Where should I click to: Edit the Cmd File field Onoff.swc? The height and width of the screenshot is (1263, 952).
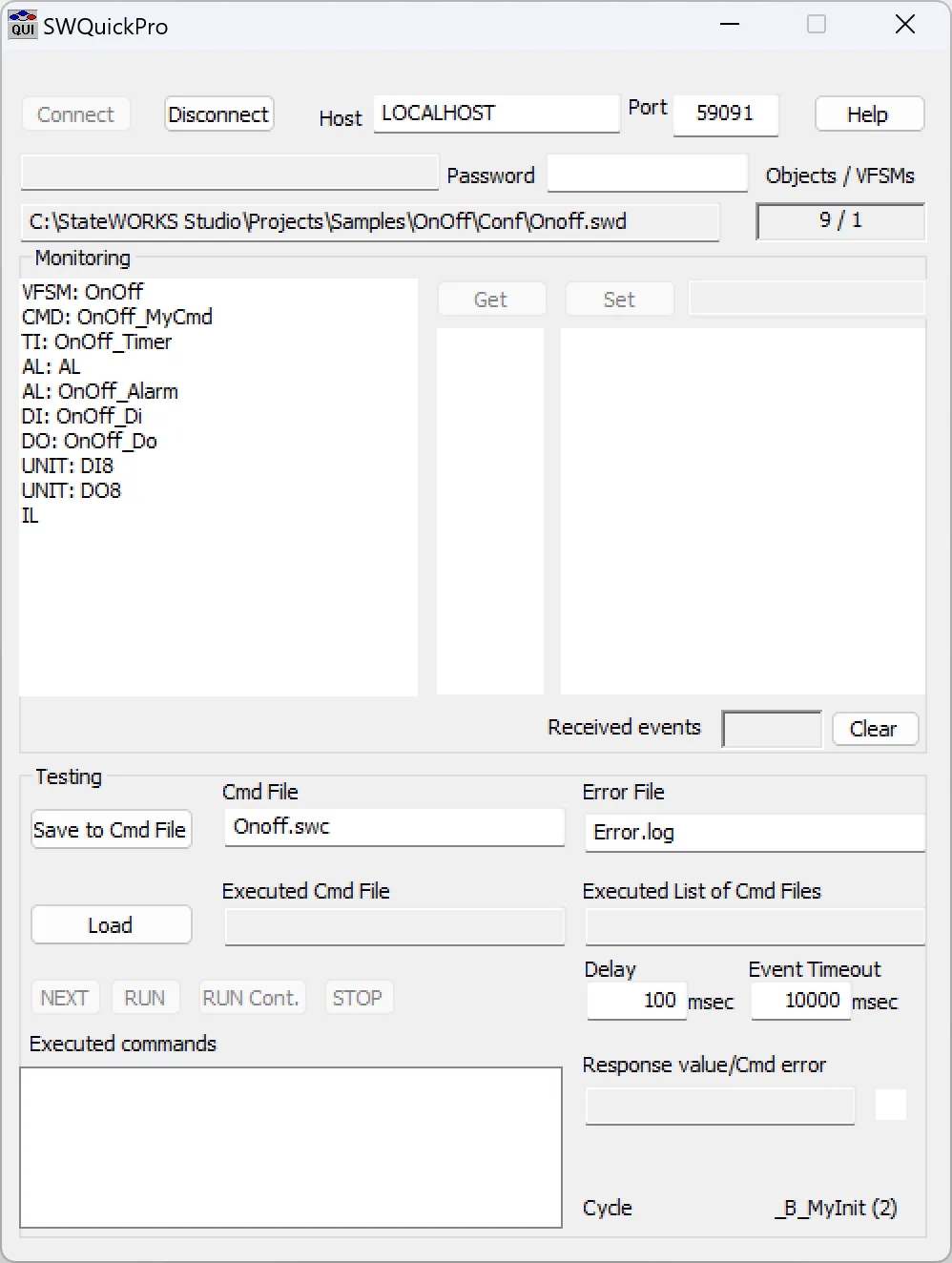(394, 827)
